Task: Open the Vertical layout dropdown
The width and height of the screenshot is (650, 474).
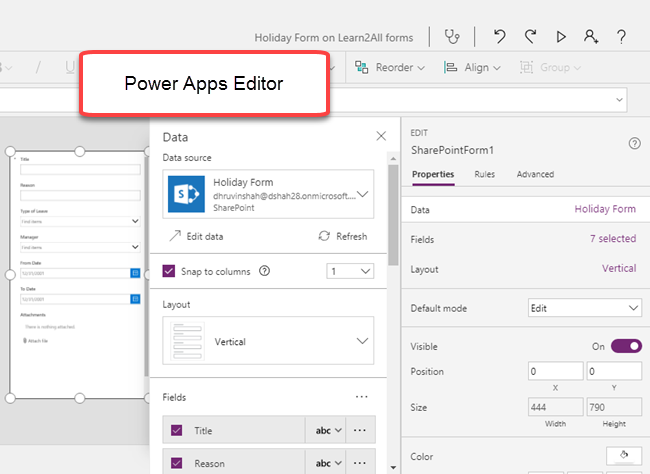Action: click(x=361, y=342)
